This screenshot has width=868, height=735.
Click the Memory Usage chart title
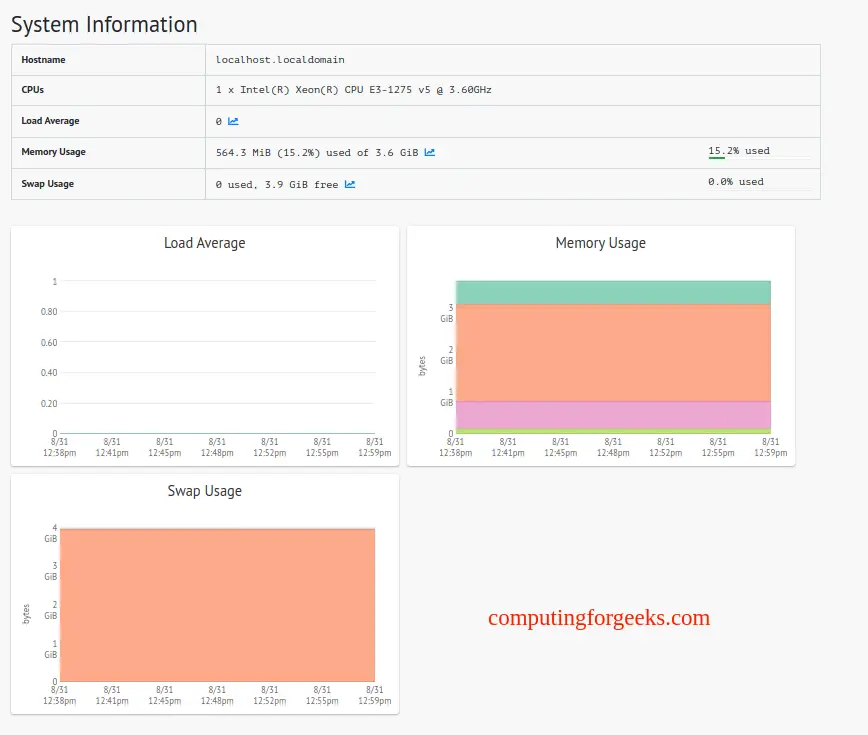point(601,243)
